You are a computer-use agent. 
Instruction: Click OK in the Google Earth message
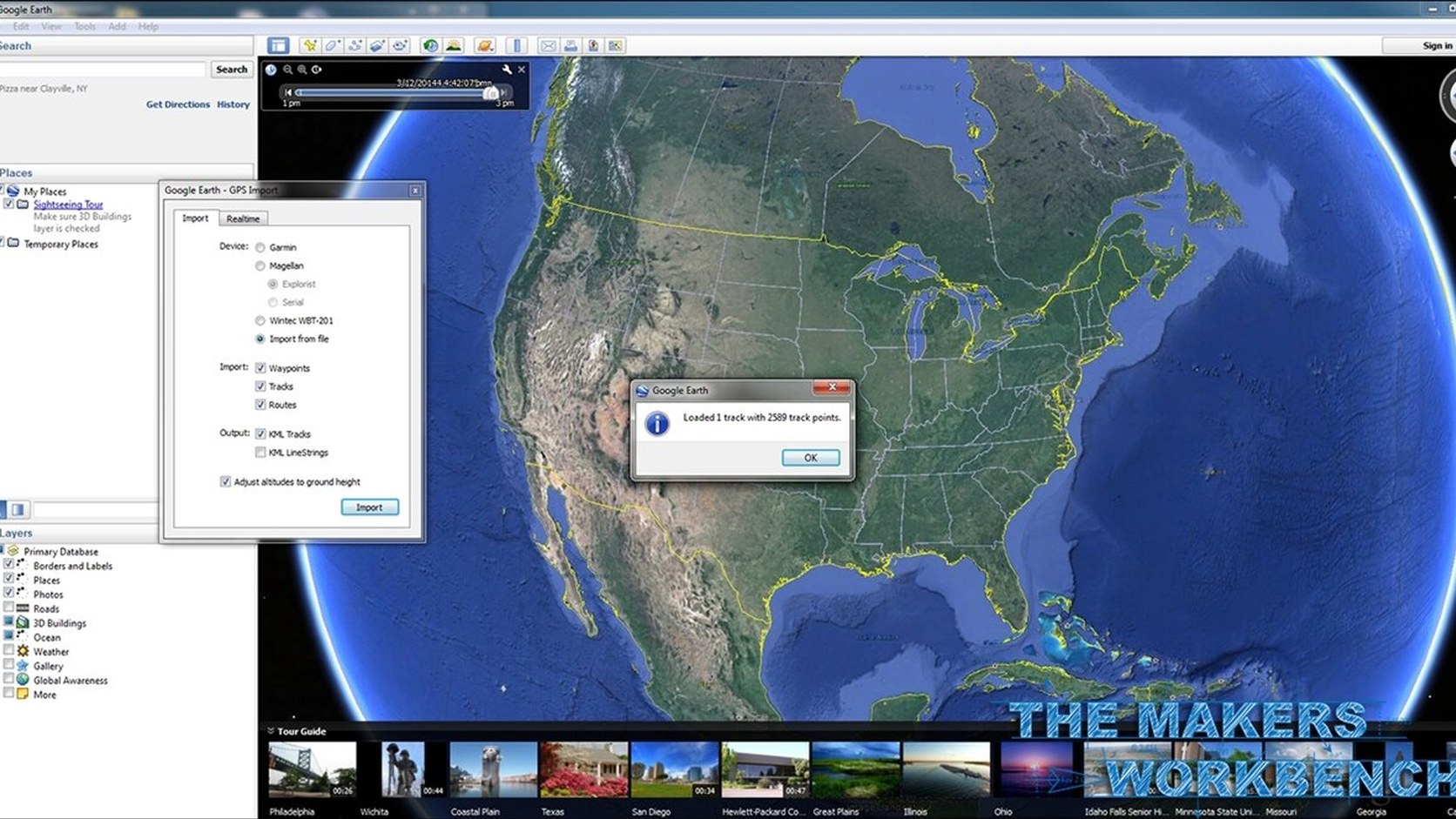point(811,458)
